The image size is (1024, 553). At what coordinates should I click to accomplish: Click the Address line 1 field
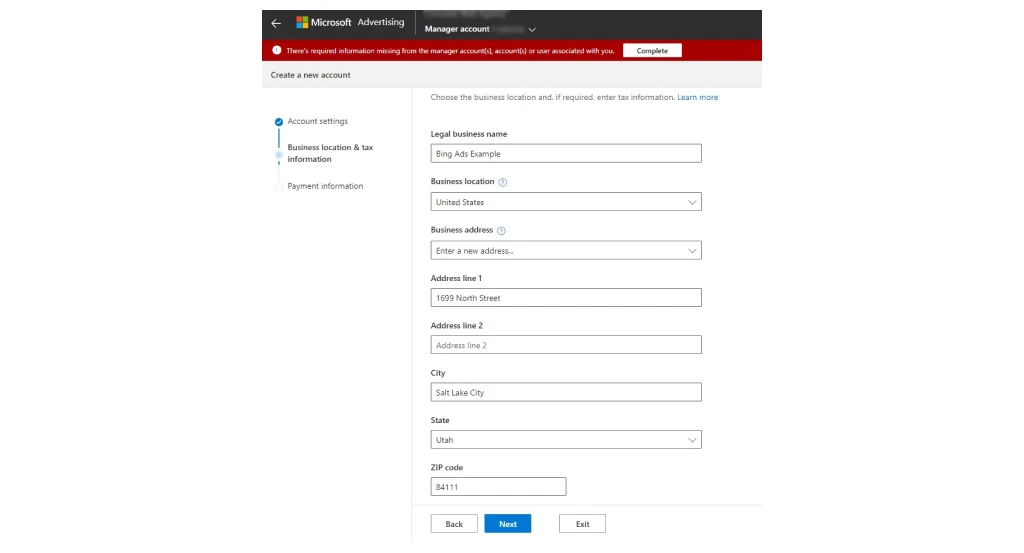pyautogui.click(x=566, y=298)
